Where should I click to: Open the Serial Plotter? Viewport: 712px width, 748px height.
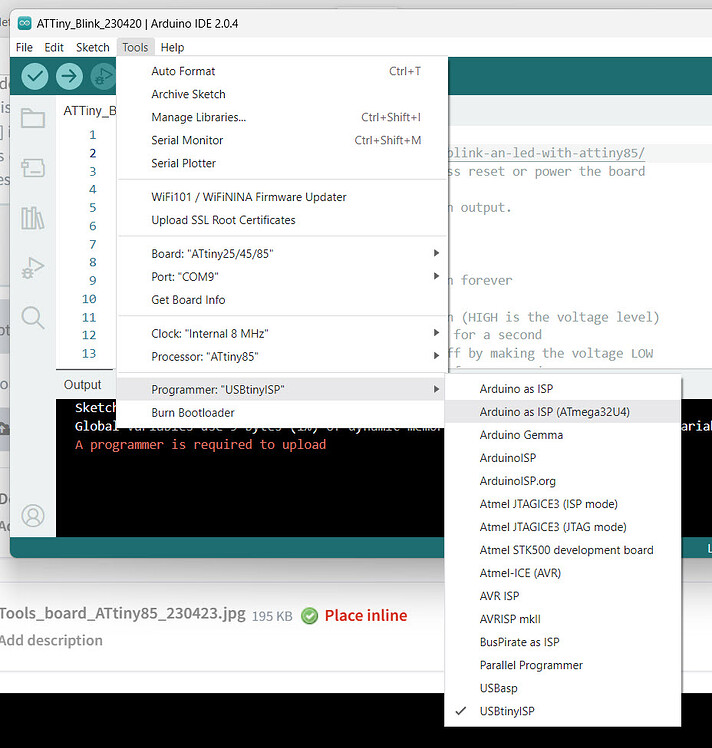[x=282, y=163]
